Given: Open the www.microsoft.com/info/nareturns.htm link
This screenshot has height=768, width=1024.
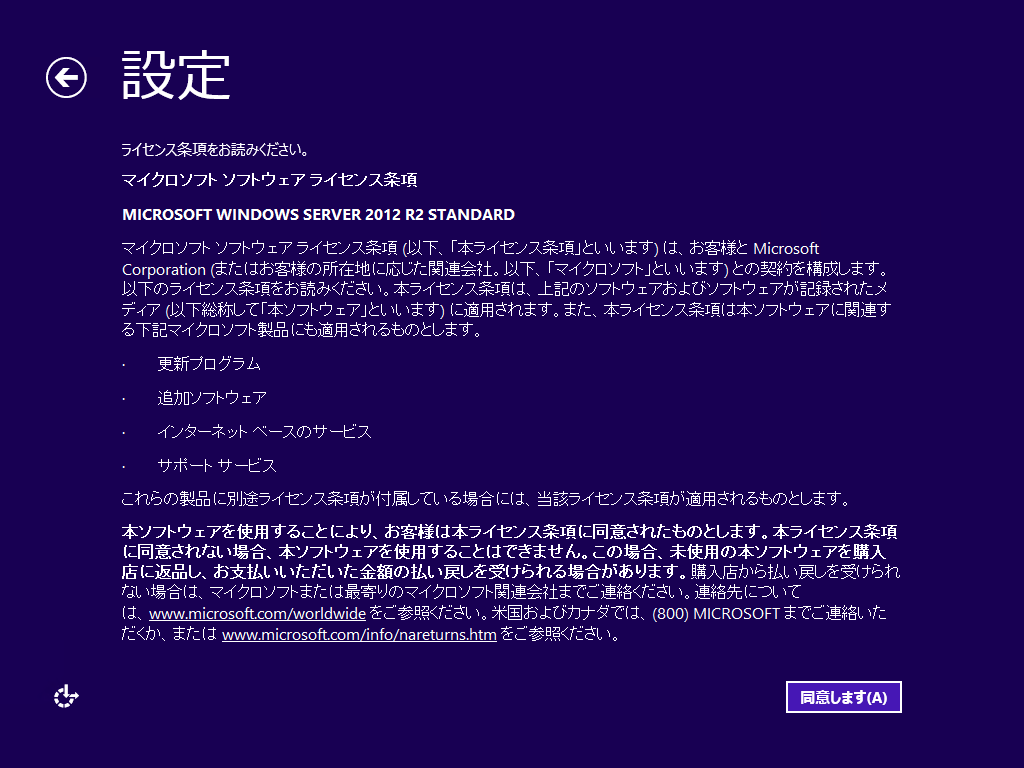Looking at the screenshot, I should pos(359,634).
